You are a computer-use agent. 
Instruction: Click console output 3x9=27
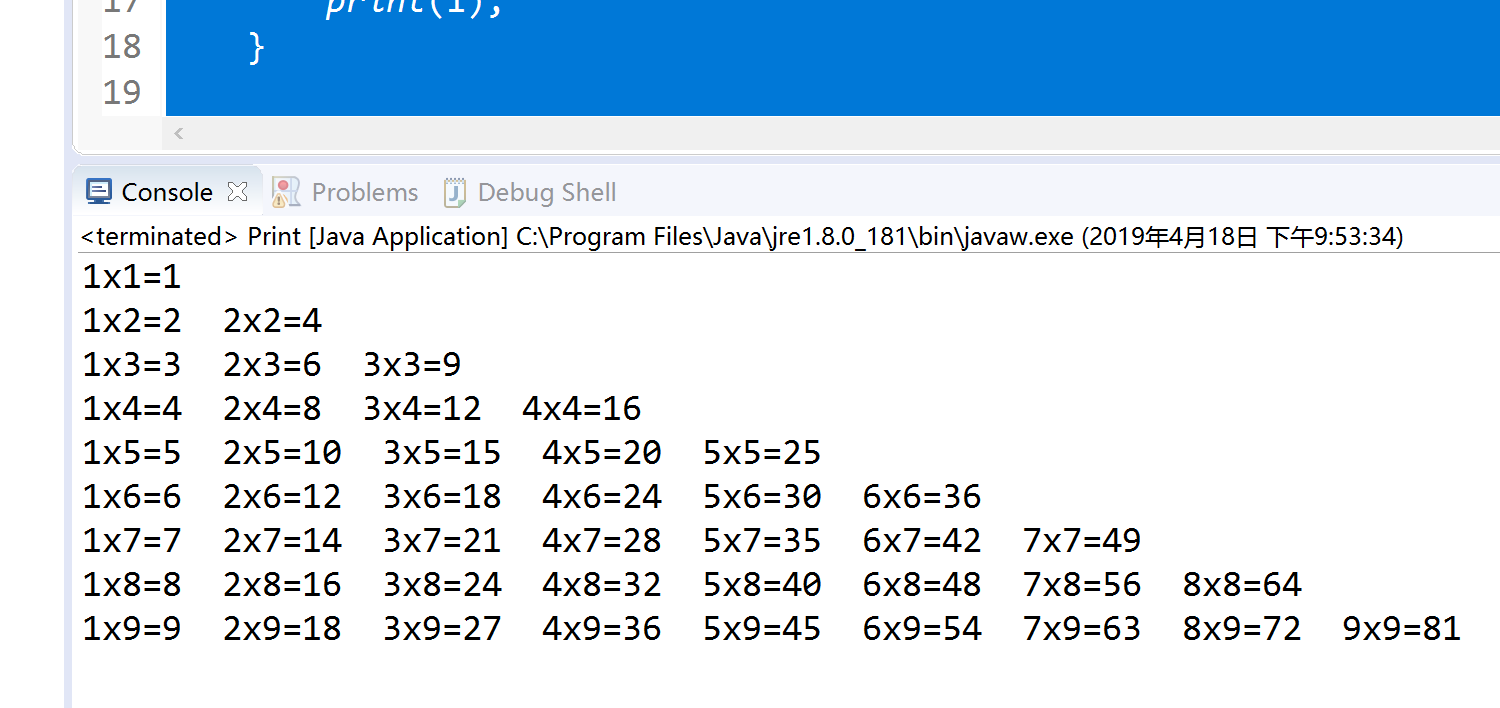[x=443, y=629]
